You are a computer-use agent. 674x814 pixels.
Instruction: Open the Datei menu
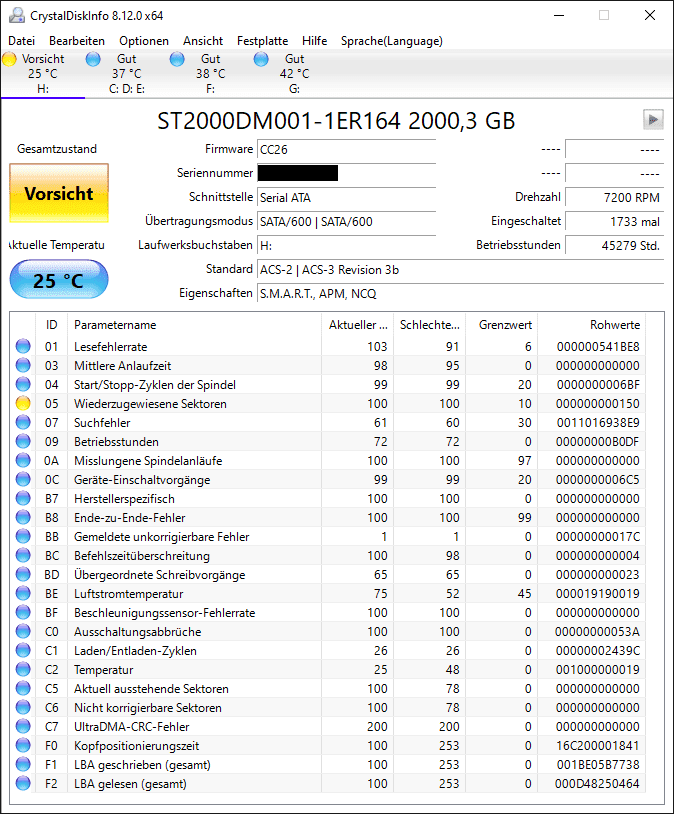click(22, 41)
